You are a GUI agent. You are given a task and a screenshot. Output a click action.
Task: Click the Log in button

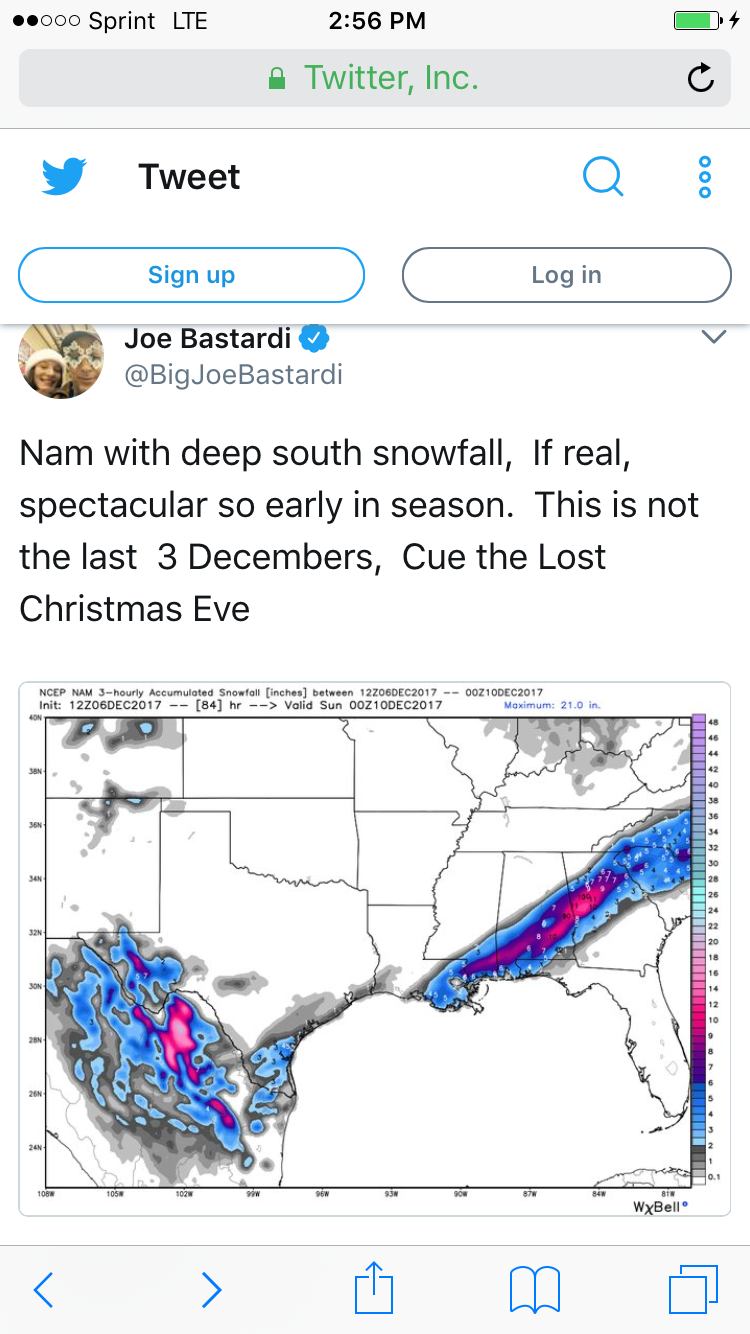tap(567, 275)
